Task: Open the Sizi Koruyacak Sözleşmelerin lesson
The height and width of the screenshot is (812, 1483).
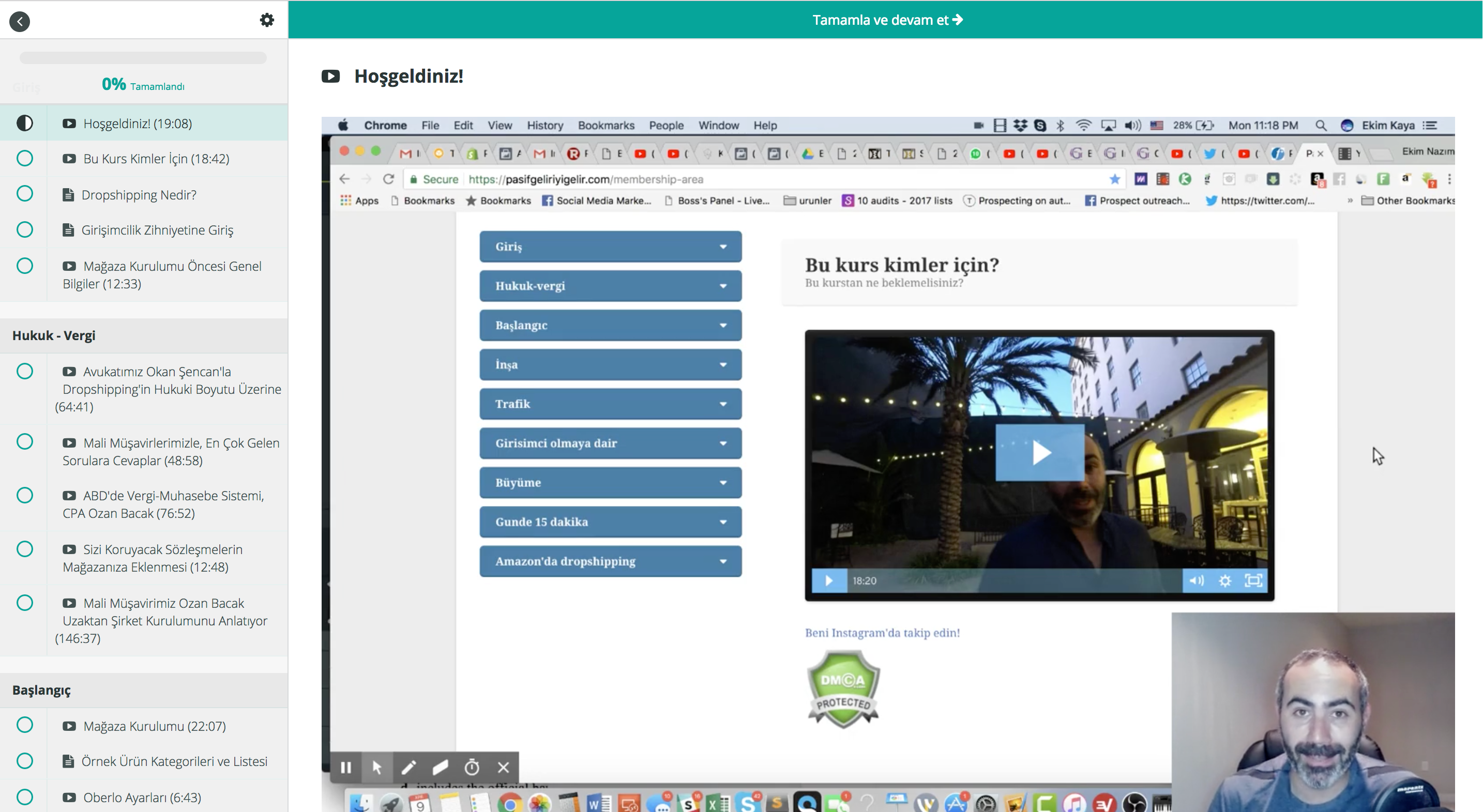Action: coord(153,558)
